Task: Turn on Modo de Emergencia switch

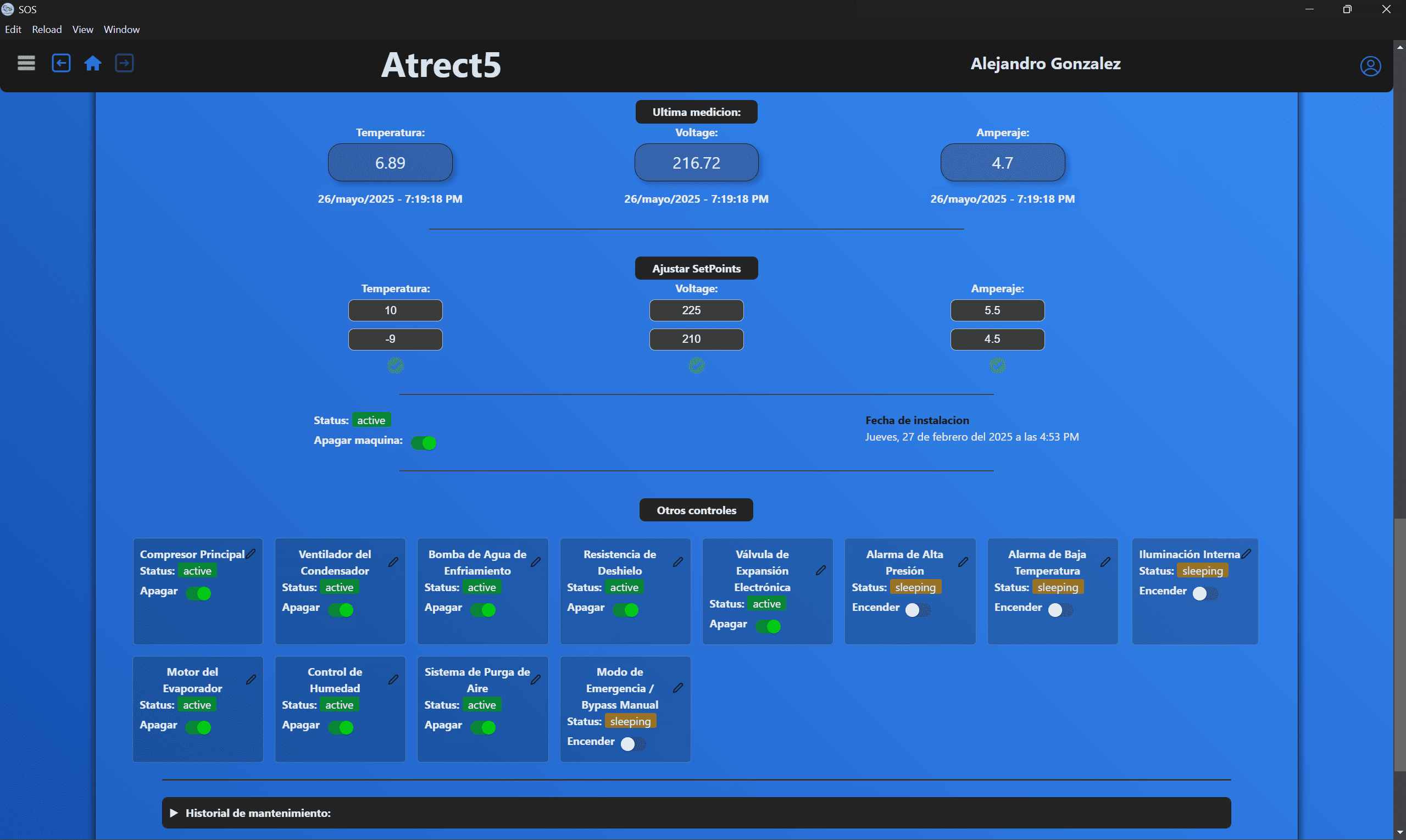Action: 633,744
